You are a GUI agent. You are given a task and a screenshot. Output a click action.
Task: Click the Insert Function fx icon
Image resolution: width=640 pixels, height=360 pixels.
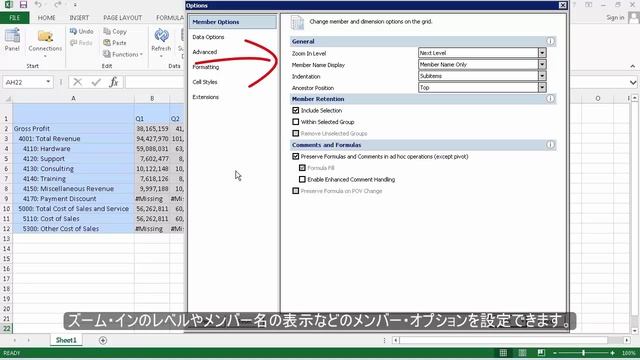(x=114, y=82)
